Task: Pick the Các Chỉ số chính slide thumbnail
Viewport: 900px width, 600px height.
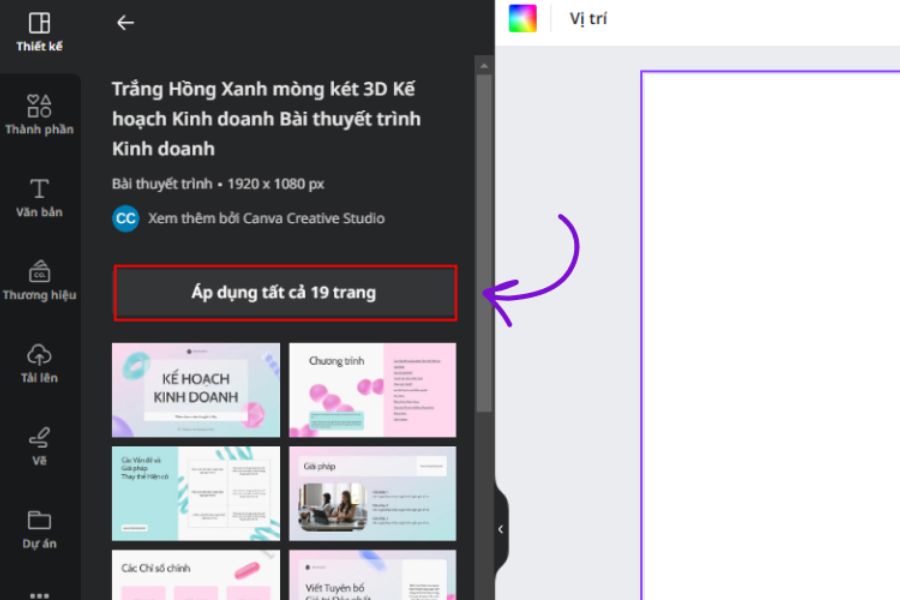Action: [196, 575]
